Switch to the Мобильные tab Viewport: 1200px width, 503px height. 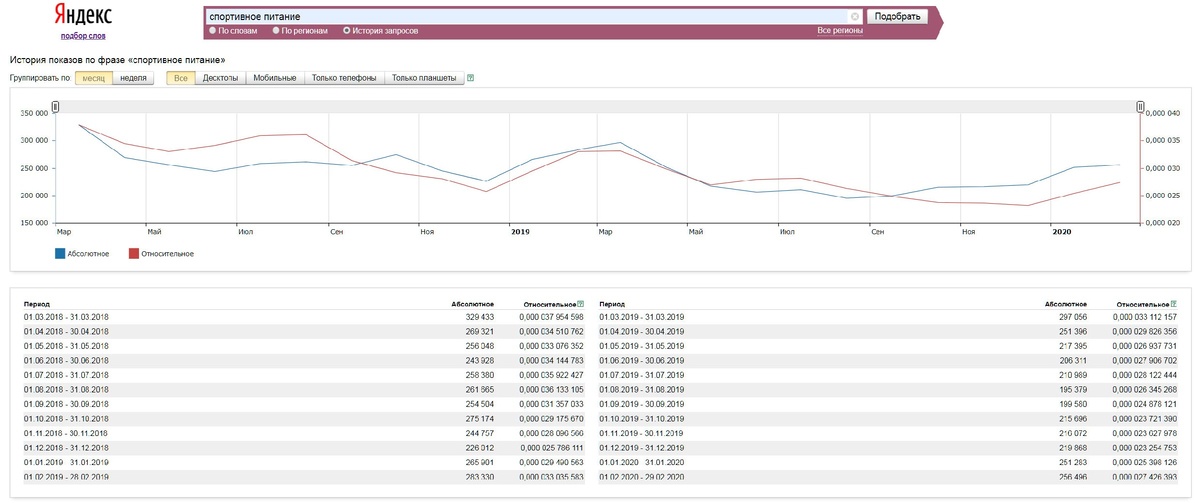pos(275,78)
